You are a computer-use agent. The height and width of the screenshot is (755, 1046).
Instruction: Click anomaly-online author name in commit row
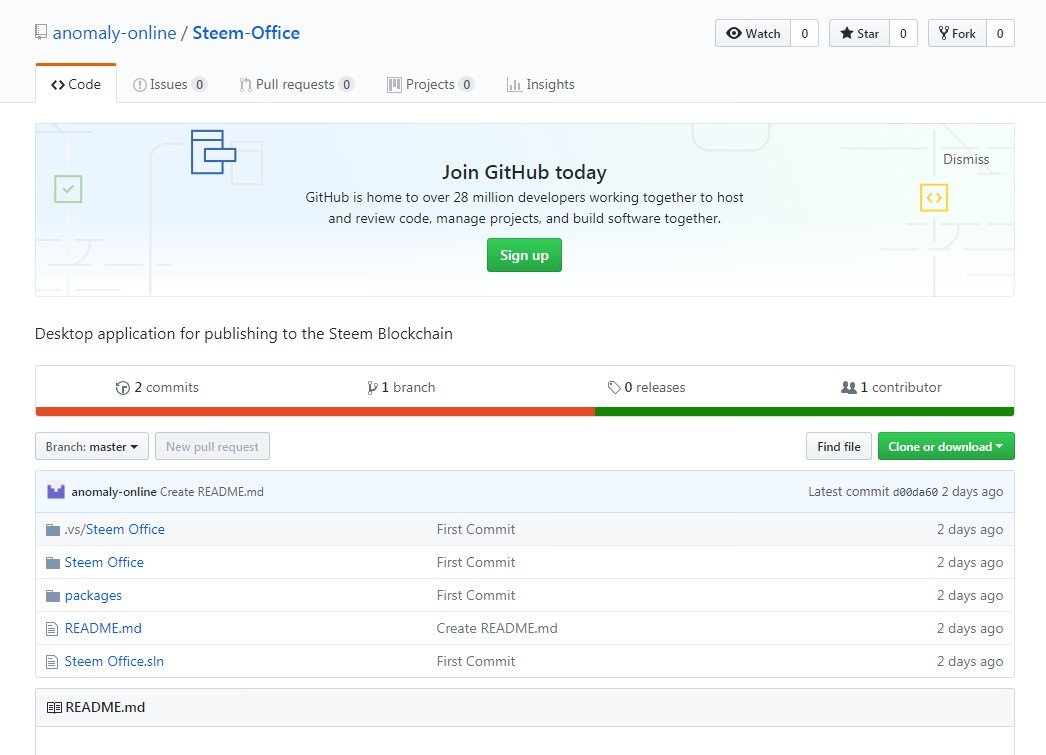click(114, 492)
